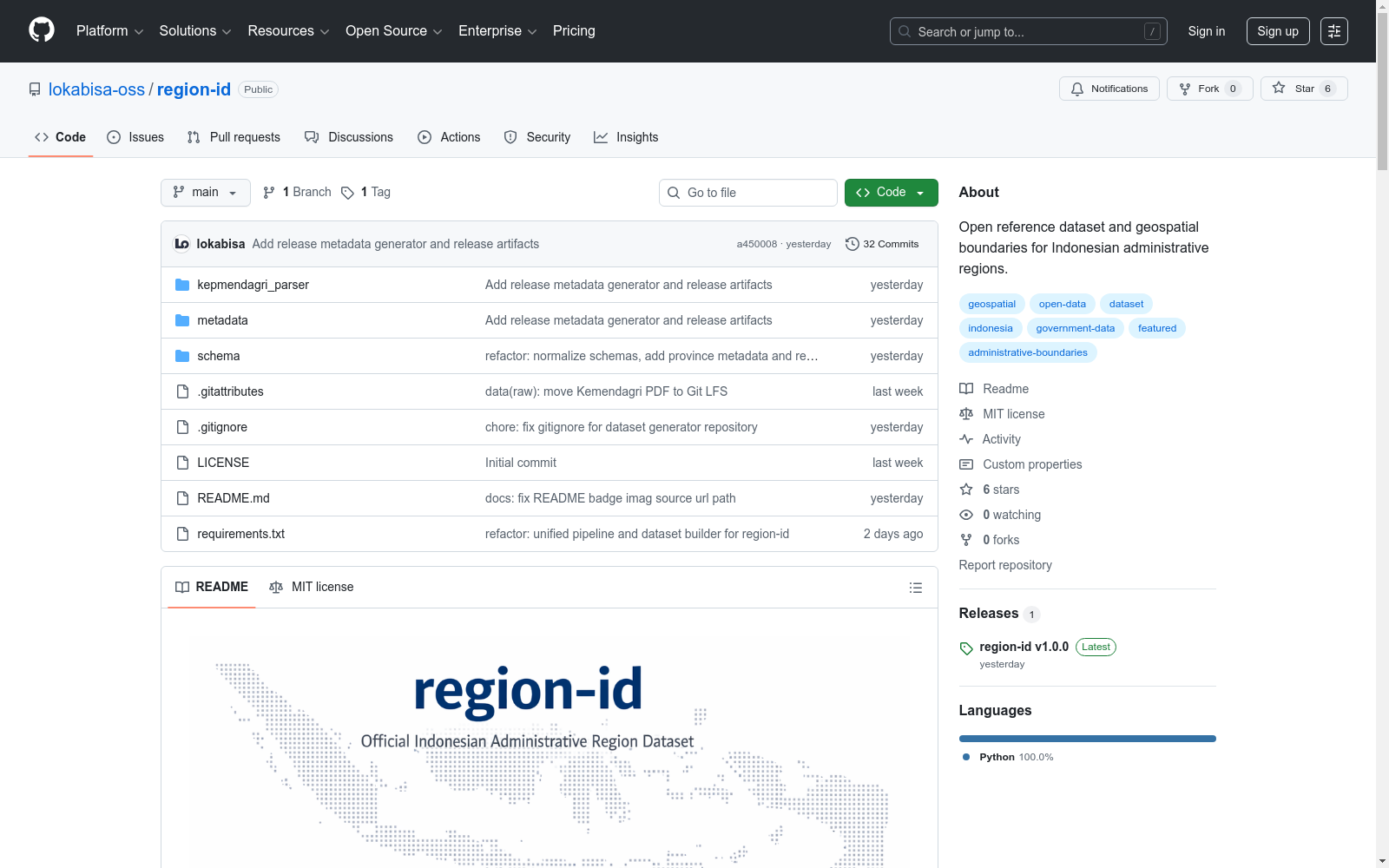Click the repository icon before lokabisa-oss
The width and height of the screenshot is (1389, 868).
tap(35, 89)
